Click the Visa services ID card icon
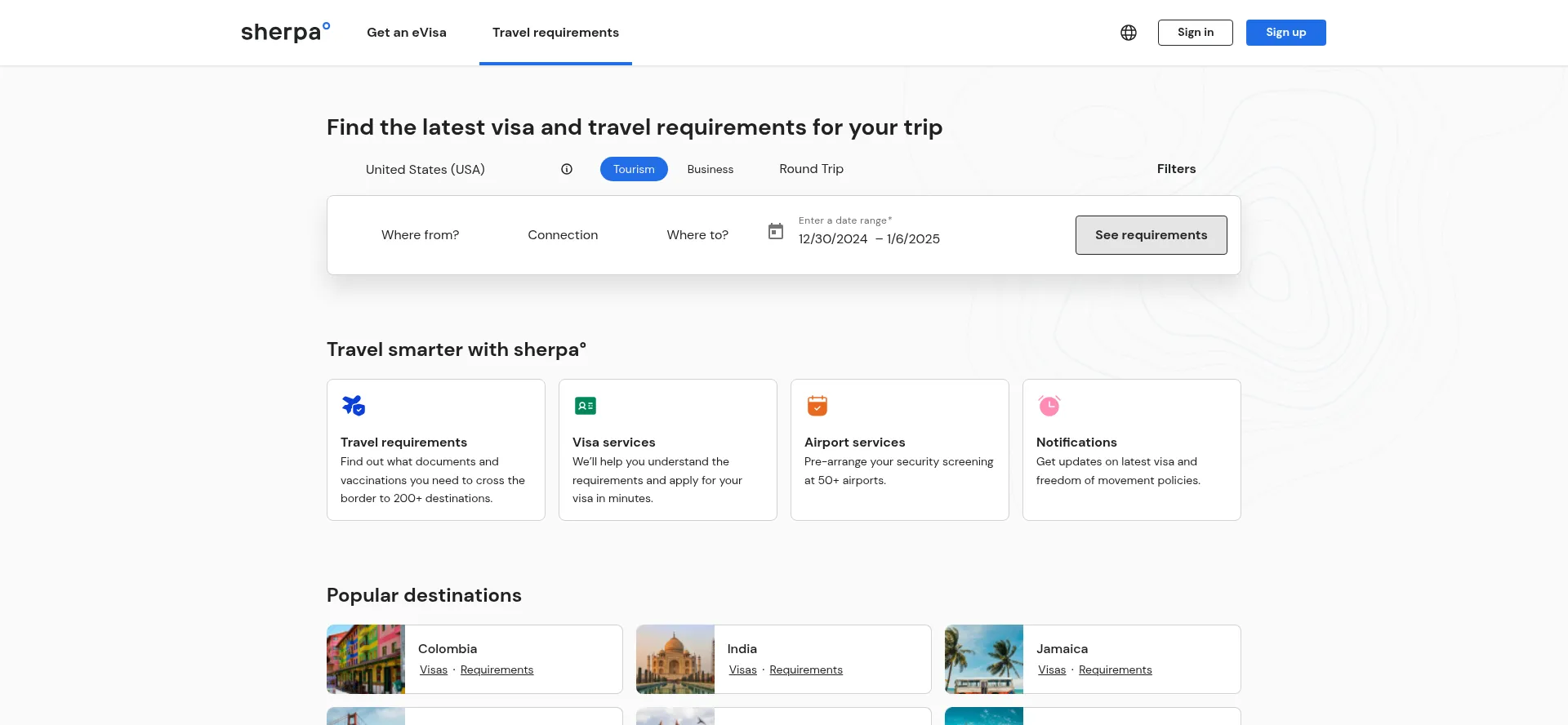 tap(586, 406)
